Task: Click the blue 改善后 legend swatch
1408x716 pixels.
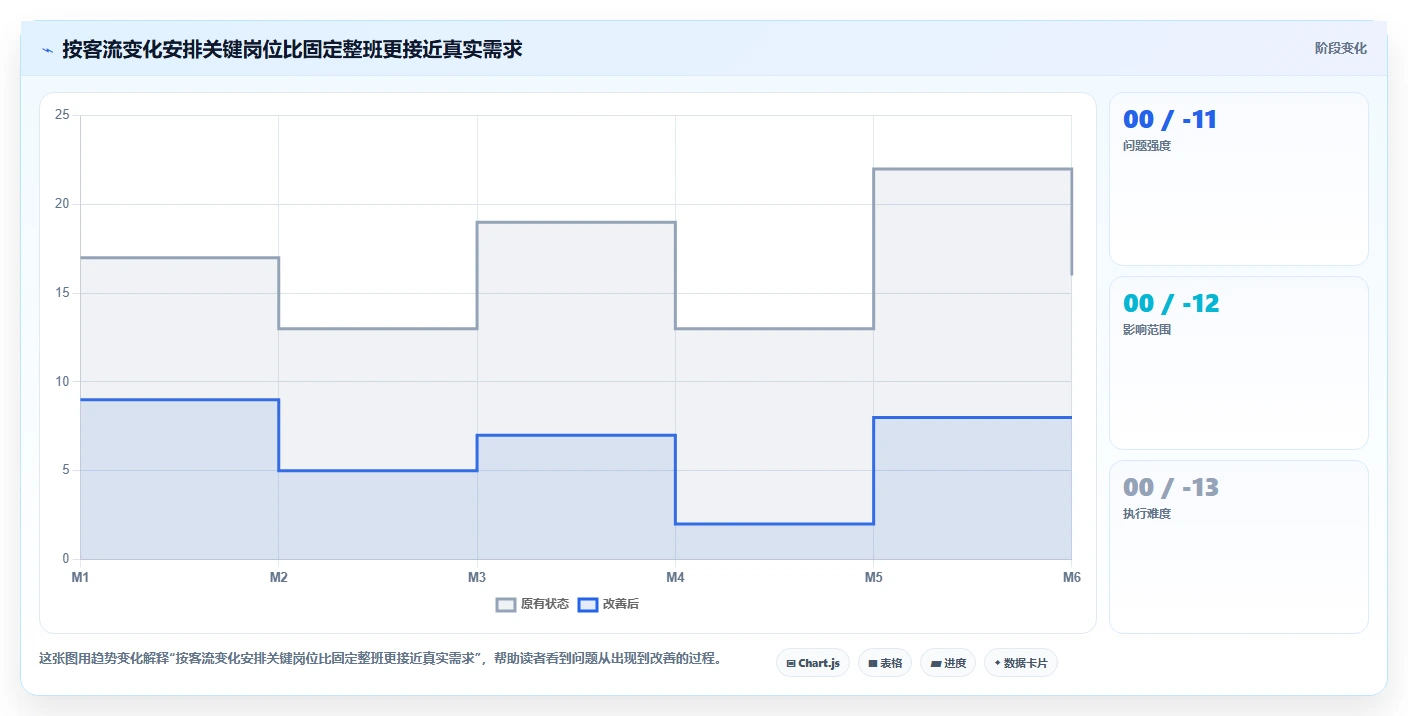Action: click(x=588, y=604)
